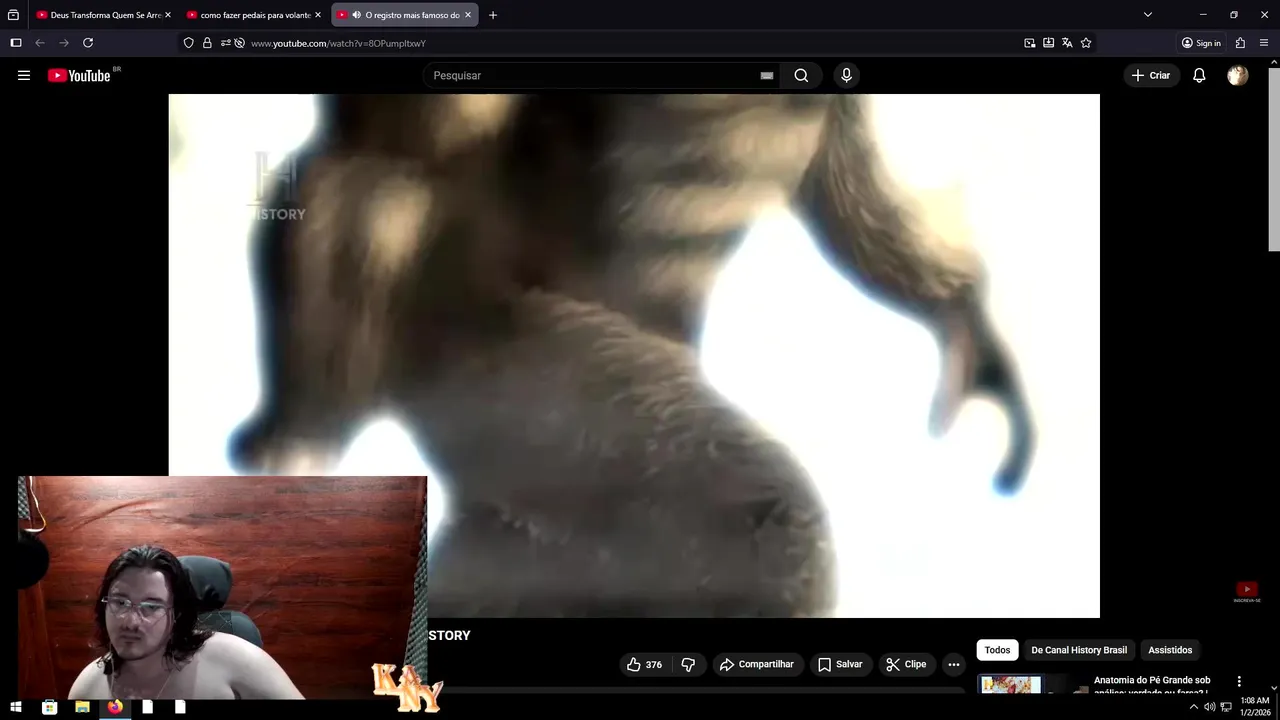Select the De Canal History Brasil chip
1280x720 pixels.
(1079, 650)
